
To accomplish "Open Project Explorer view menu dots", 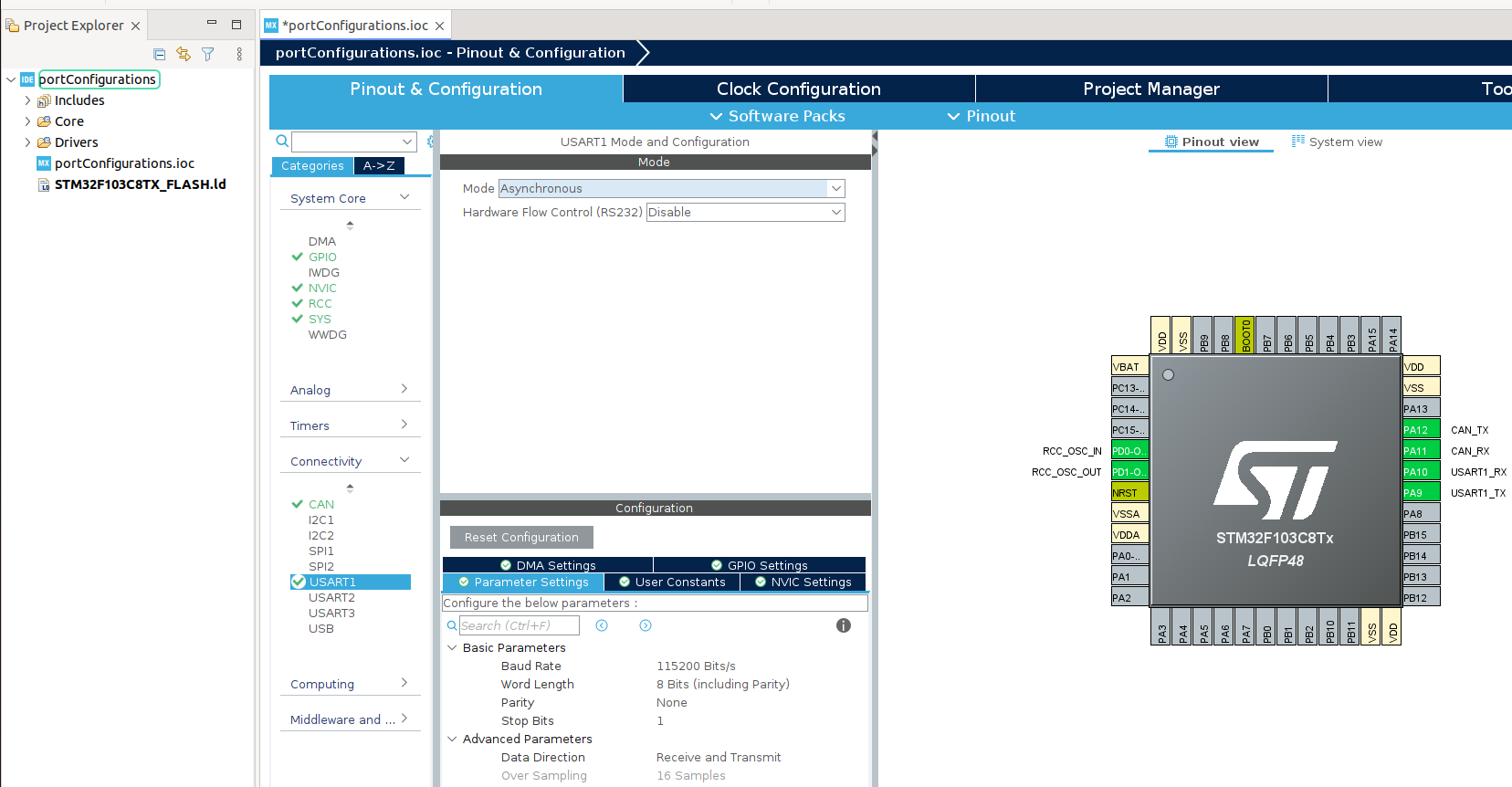I will click(239, 55).
